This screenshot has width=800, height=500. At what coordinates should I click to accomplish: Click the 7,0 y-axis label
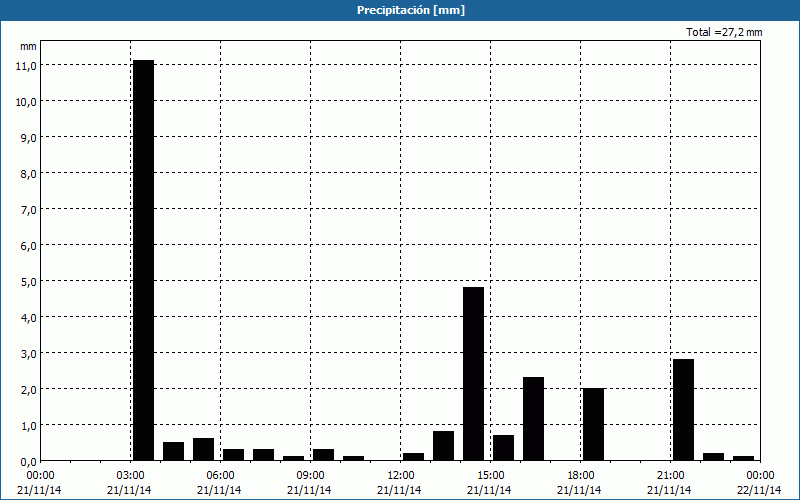28,209
